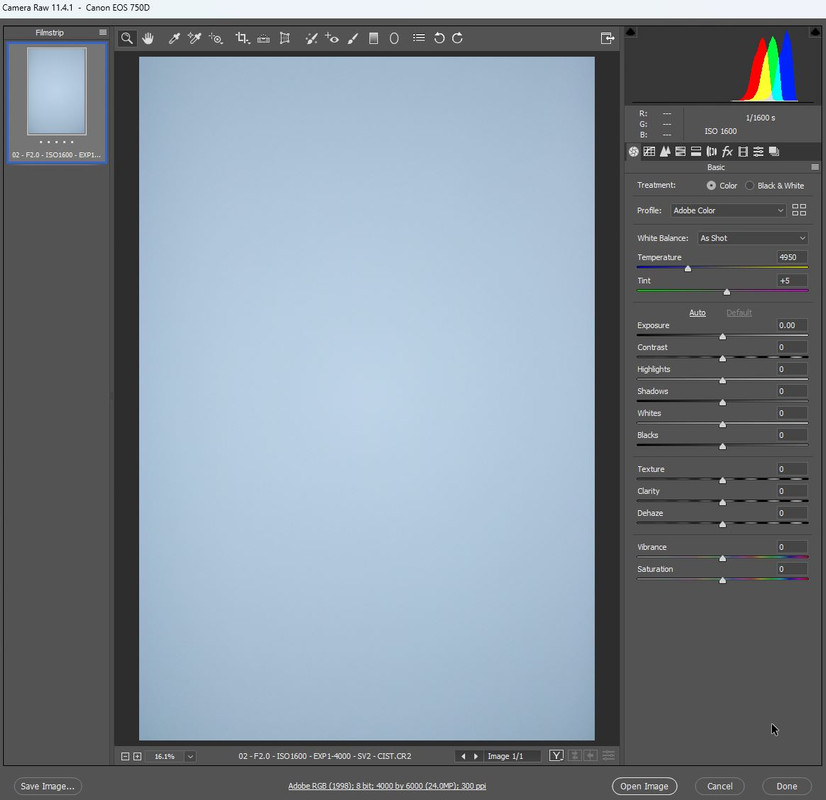Screen dimensions: 826x800
Task: Click the Temperature slider handle
Action: pyautogui.click(x=688, y=269)
